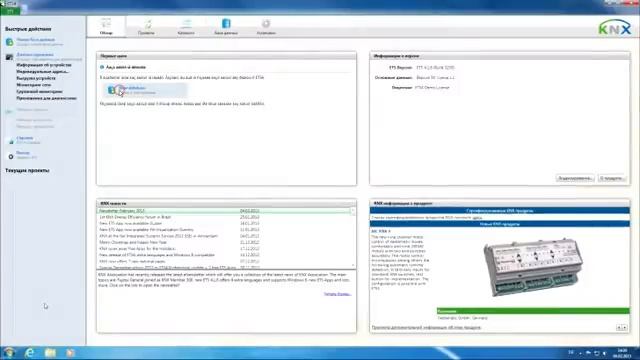Show the previous product with left arrow
The width and height of the screenshot is (640, 360).
(619, 327)
